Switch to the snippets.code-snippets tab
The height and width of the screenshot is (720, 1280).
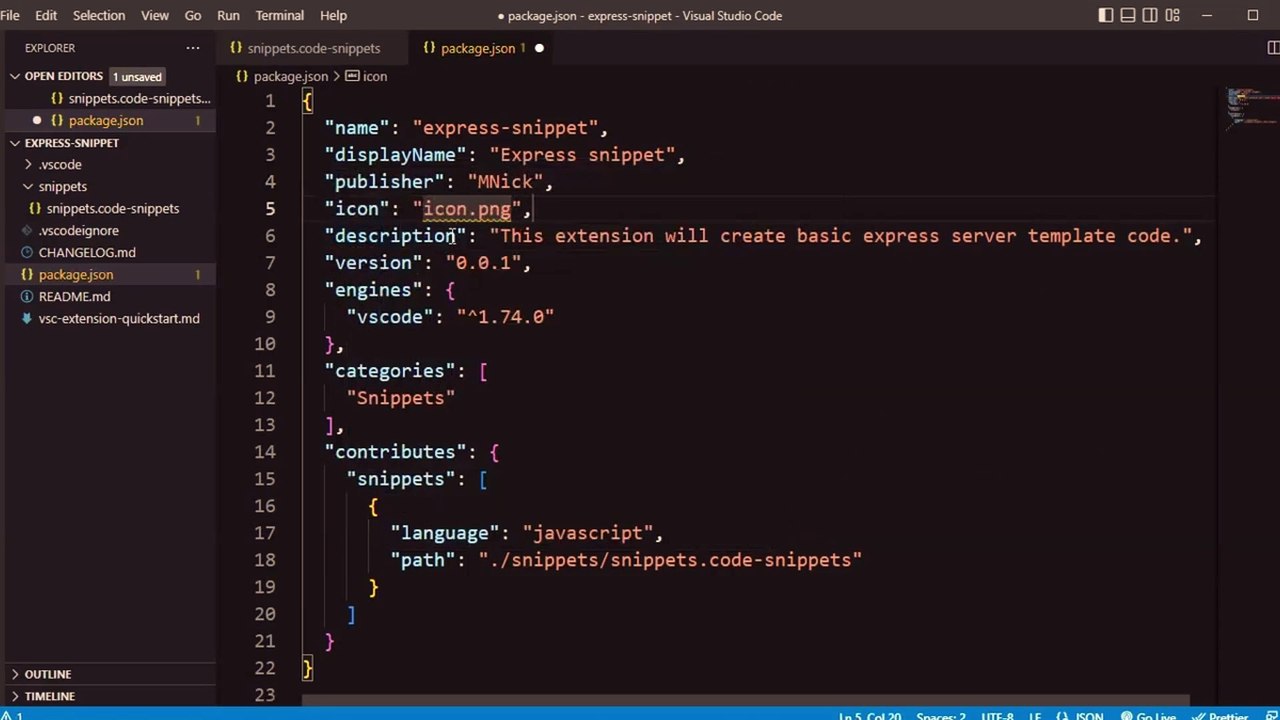(313, 48)
